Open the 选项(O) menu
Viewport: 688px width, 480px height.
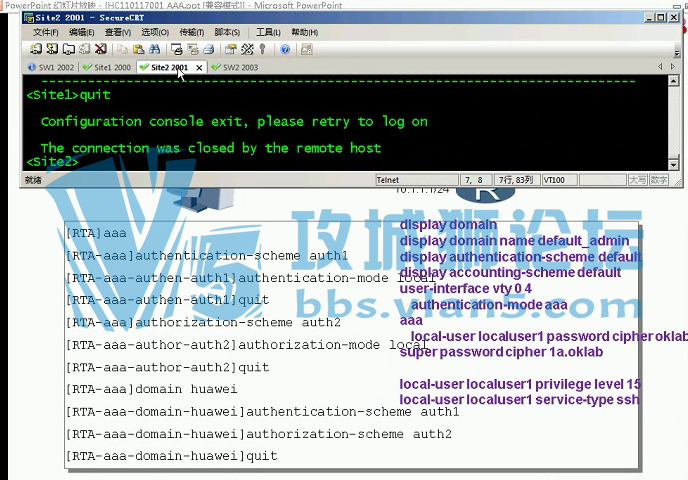click(x=155, y=32)
